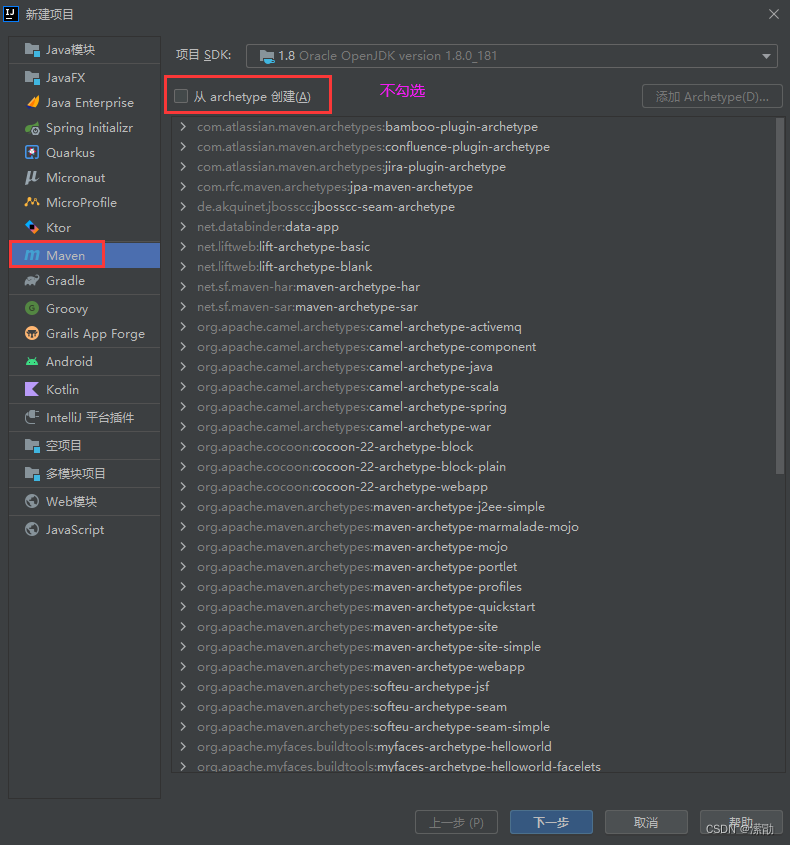This screenshot has width=790, height=845.
Task: Click the 多模块项目 folder icon
Action: coord(32,474)
